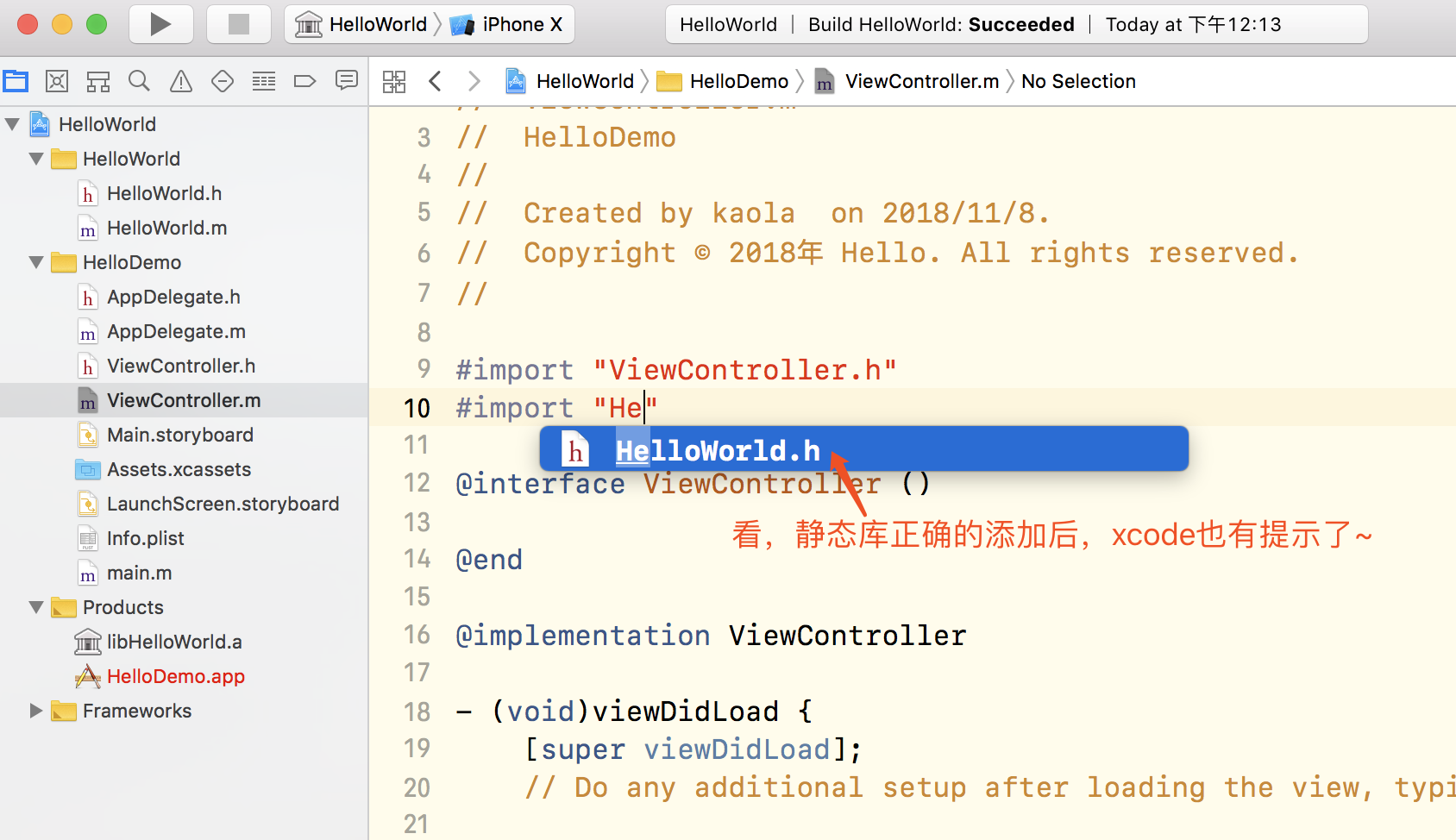Click HelloDemo folder in jump bar
This screenshot has width=1456, height=840.
pyautogui.click(x=723, y=82)
